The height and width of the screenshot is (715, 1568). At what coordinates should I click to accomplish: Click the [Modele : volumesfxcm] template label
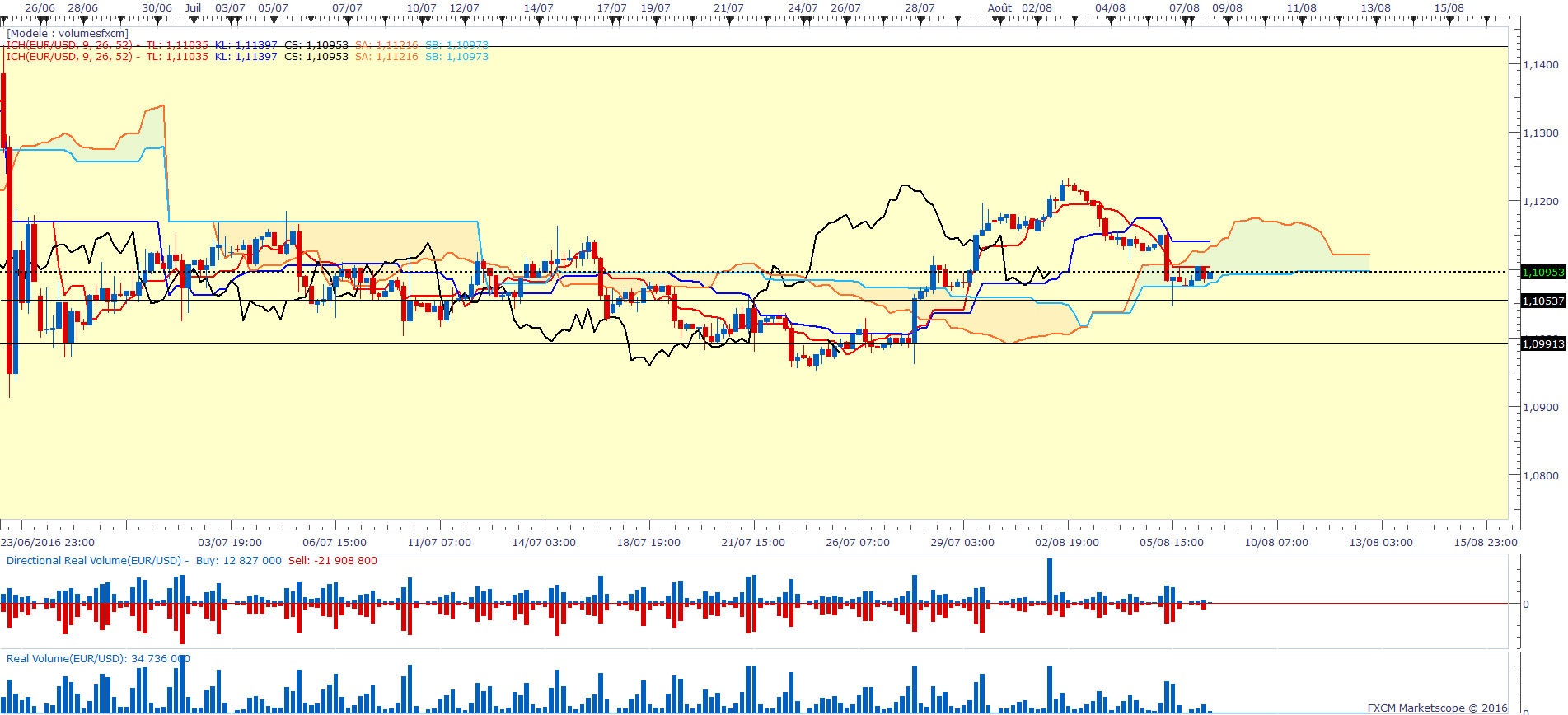pyautogui.click(x=68, y=34)
